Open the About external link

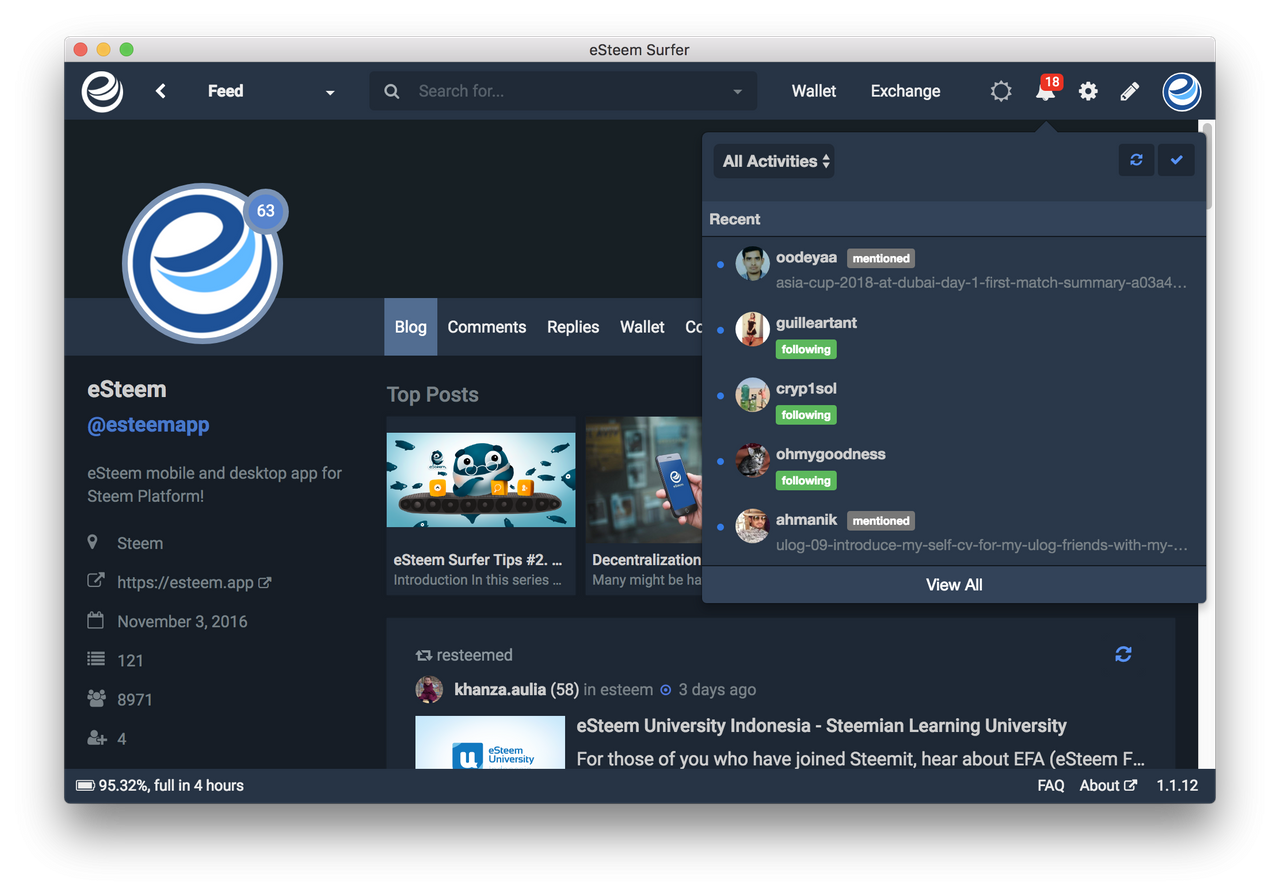pyautogui.click(x=1108, y=785)
